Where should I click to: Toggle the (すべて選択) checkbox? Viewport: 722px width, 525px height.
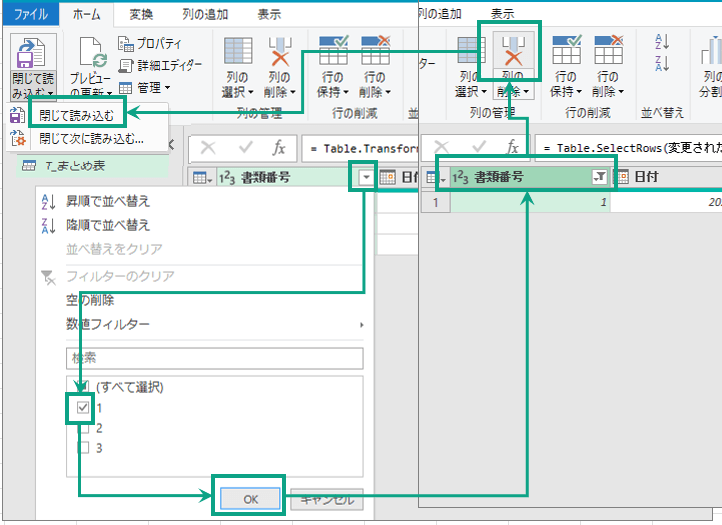pos(83,387)
